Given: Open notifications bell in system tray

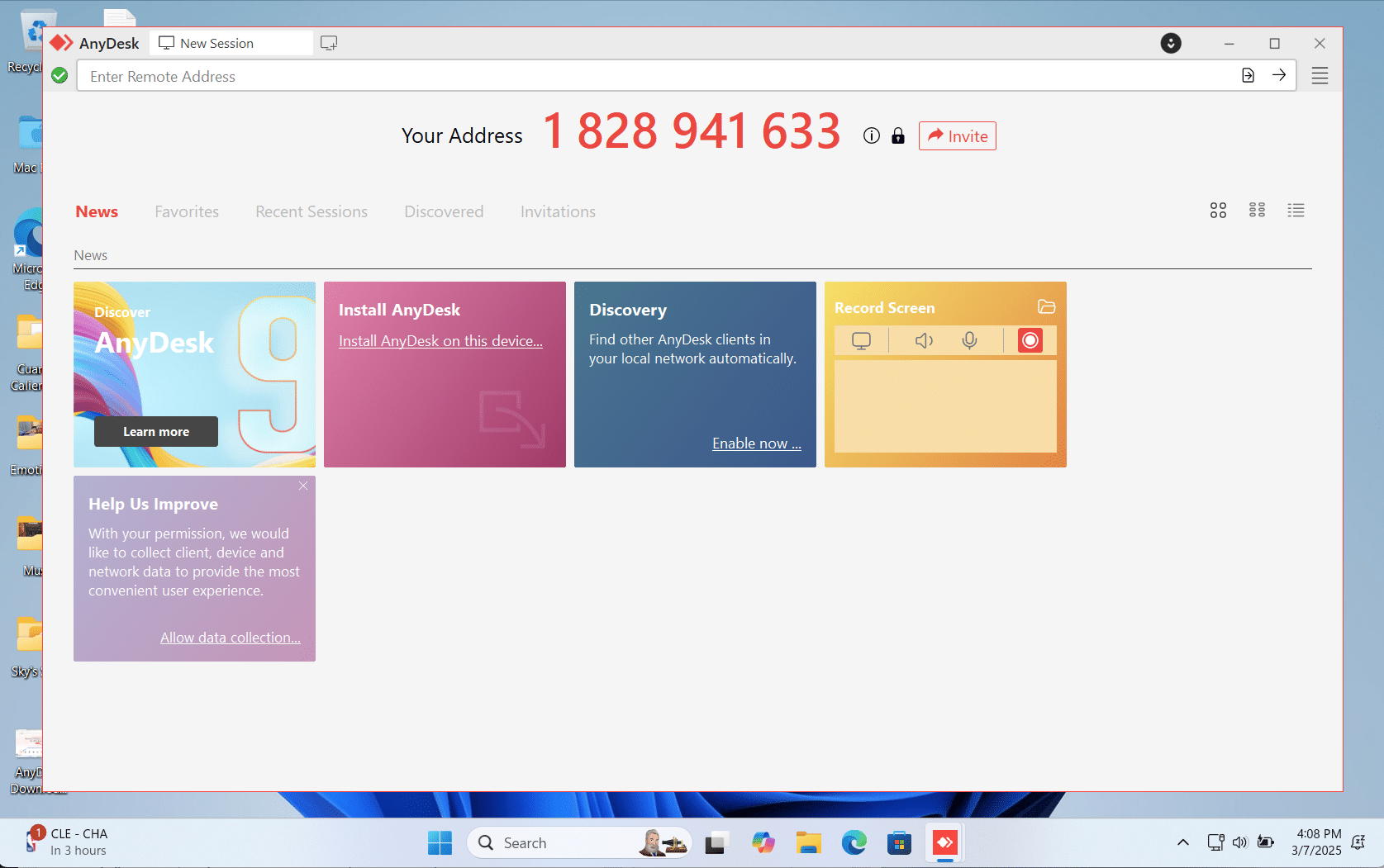Looking at the screenshot, I should click(x=1358, y=842).
